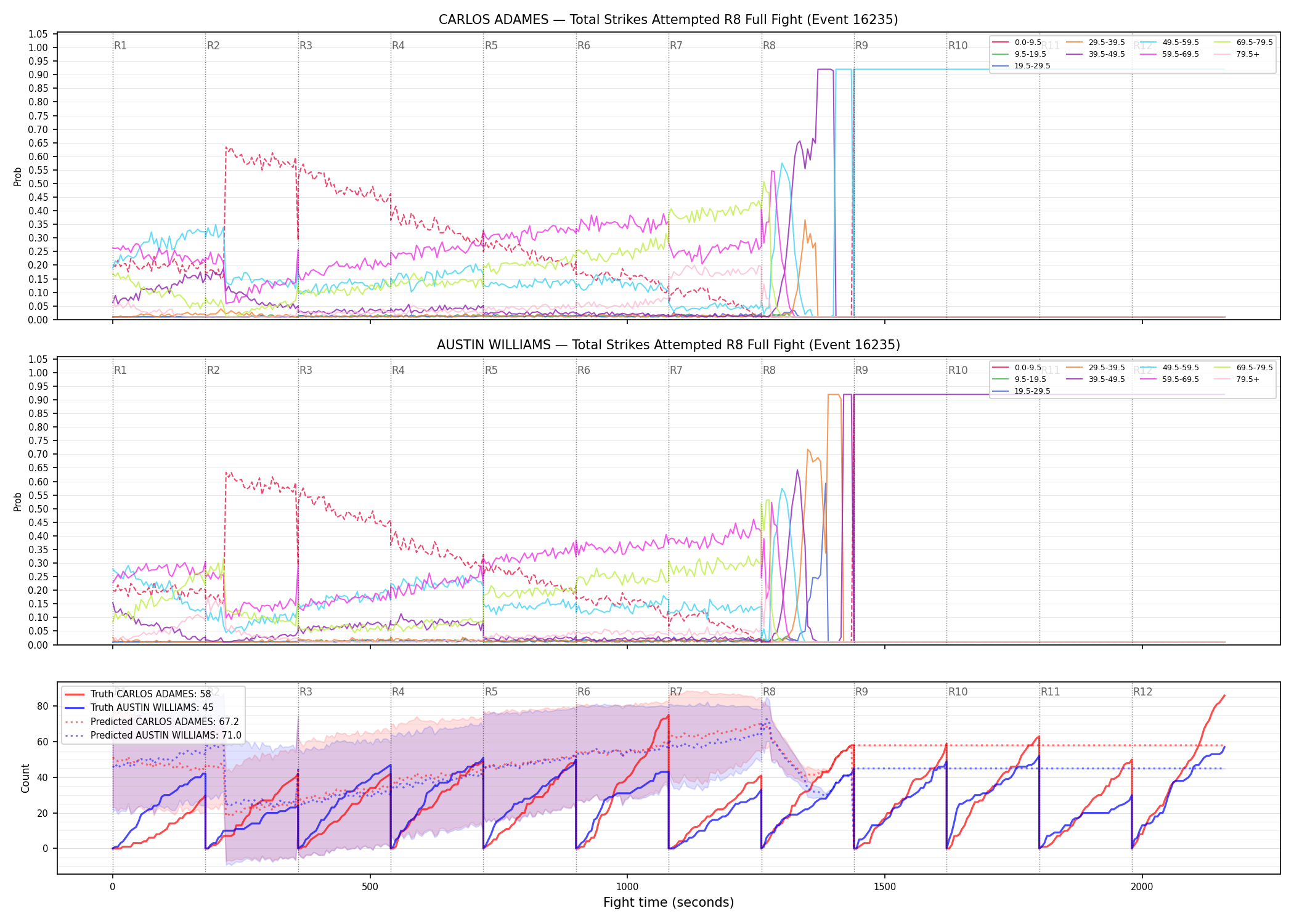The image size is (1294, 924).
Task: Select Predicted CARLOS ADAMES: 67.2 legend entry
Action: click(152, 722)
